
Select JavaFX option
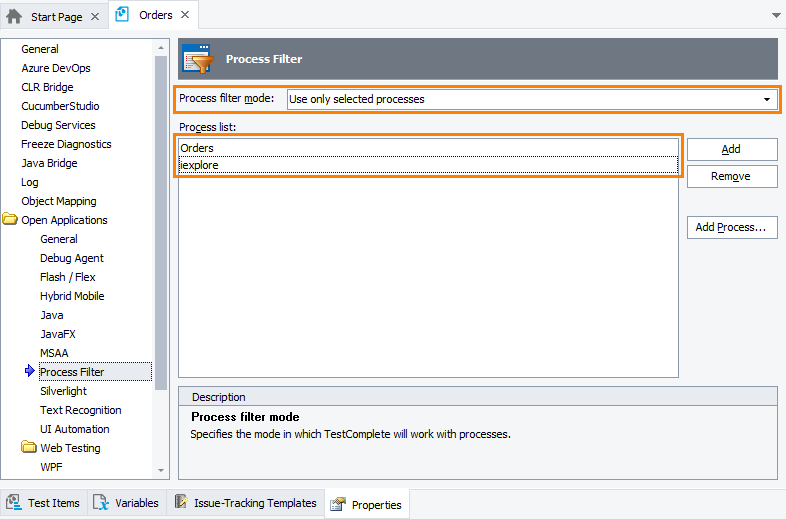[x=58, y=334]
